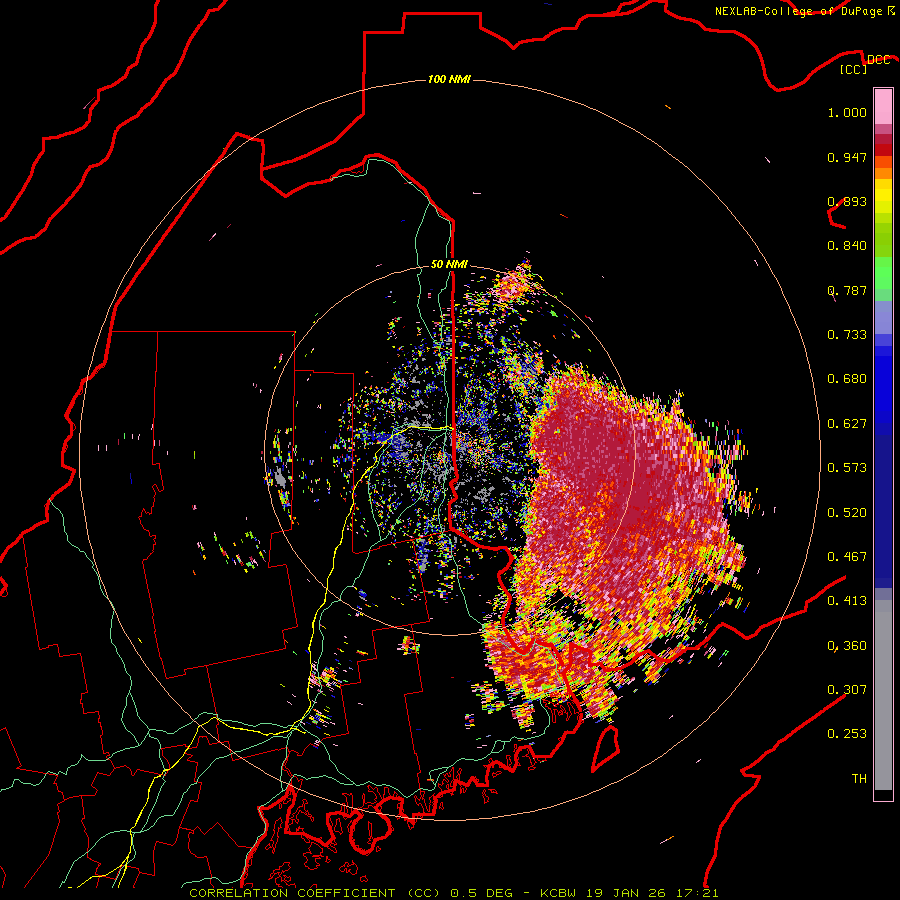Select the 0.627 legend value
The image size is (900, 900).
tap(847, 424)
